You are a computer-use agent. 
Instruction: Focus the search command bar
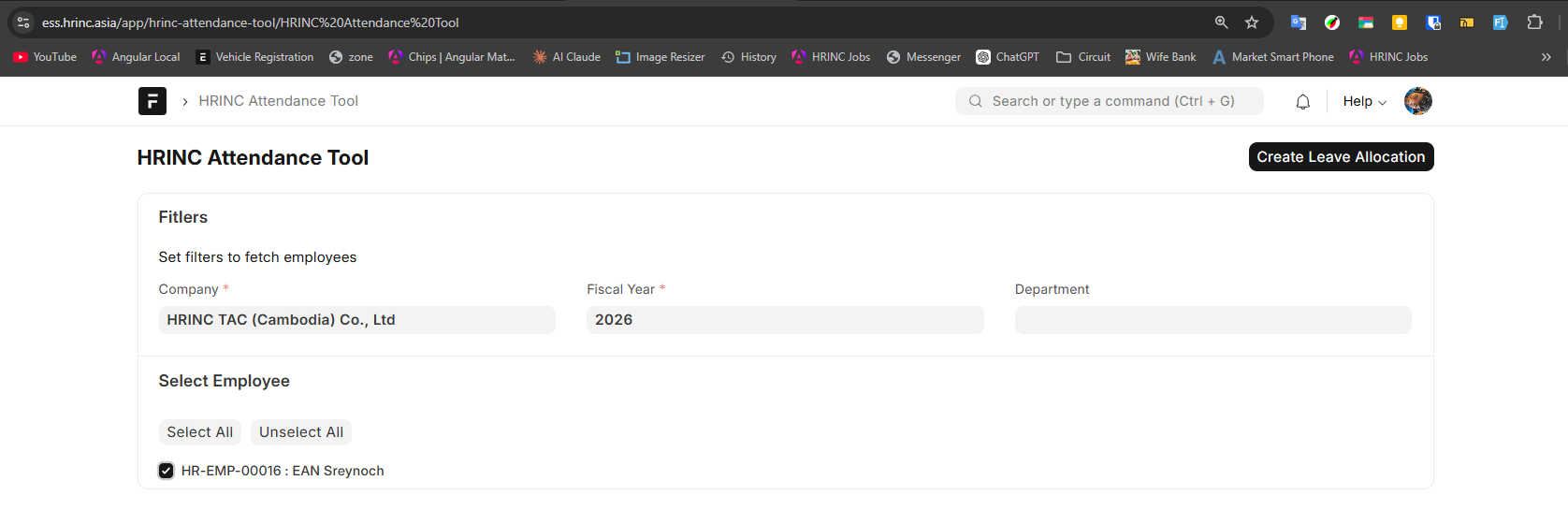[1109, 101]
